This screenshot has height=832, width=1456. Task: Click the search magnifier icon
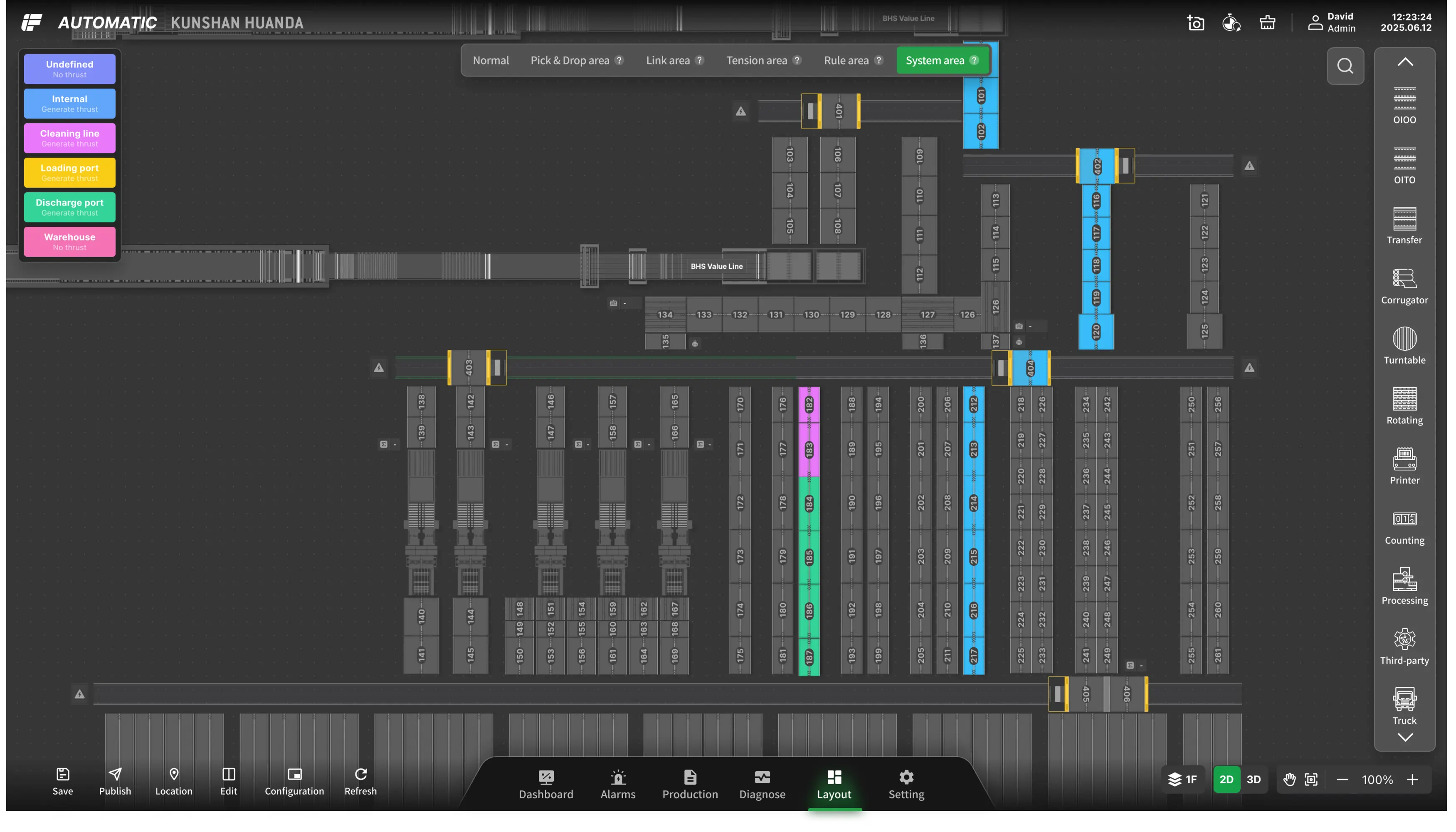pyautogui.click(x=1345, y=66)
